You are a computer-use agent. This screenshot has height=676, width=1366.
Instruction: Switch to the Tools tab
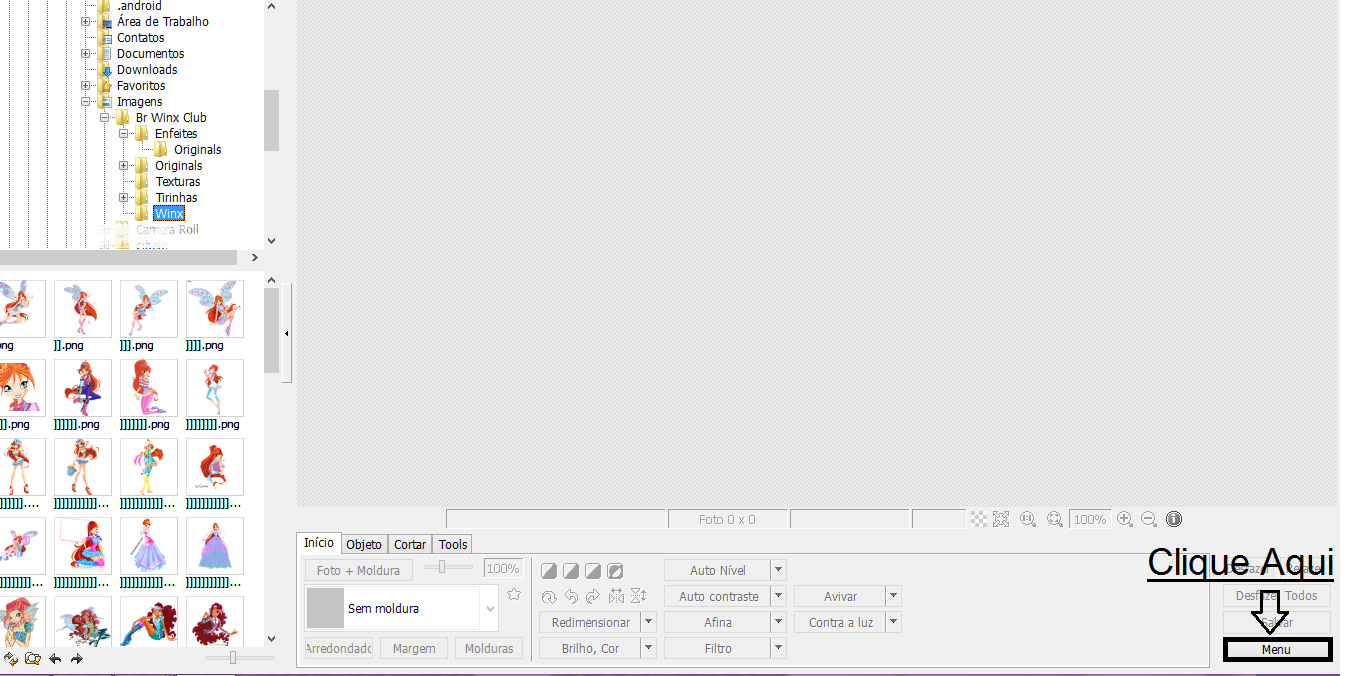pos(453,544)
